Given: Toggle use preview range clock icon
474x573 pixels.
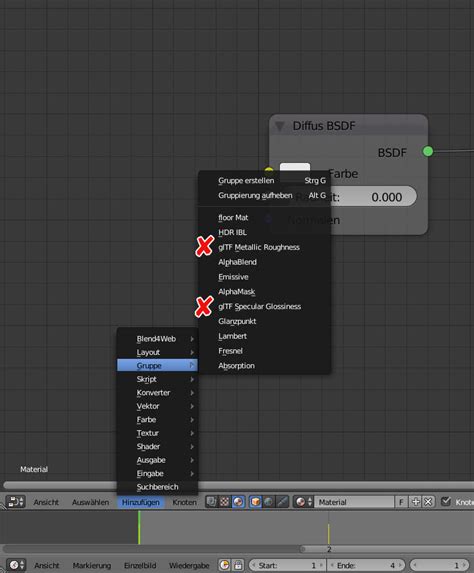Looking at the screenshot, I should click(224, 565).
